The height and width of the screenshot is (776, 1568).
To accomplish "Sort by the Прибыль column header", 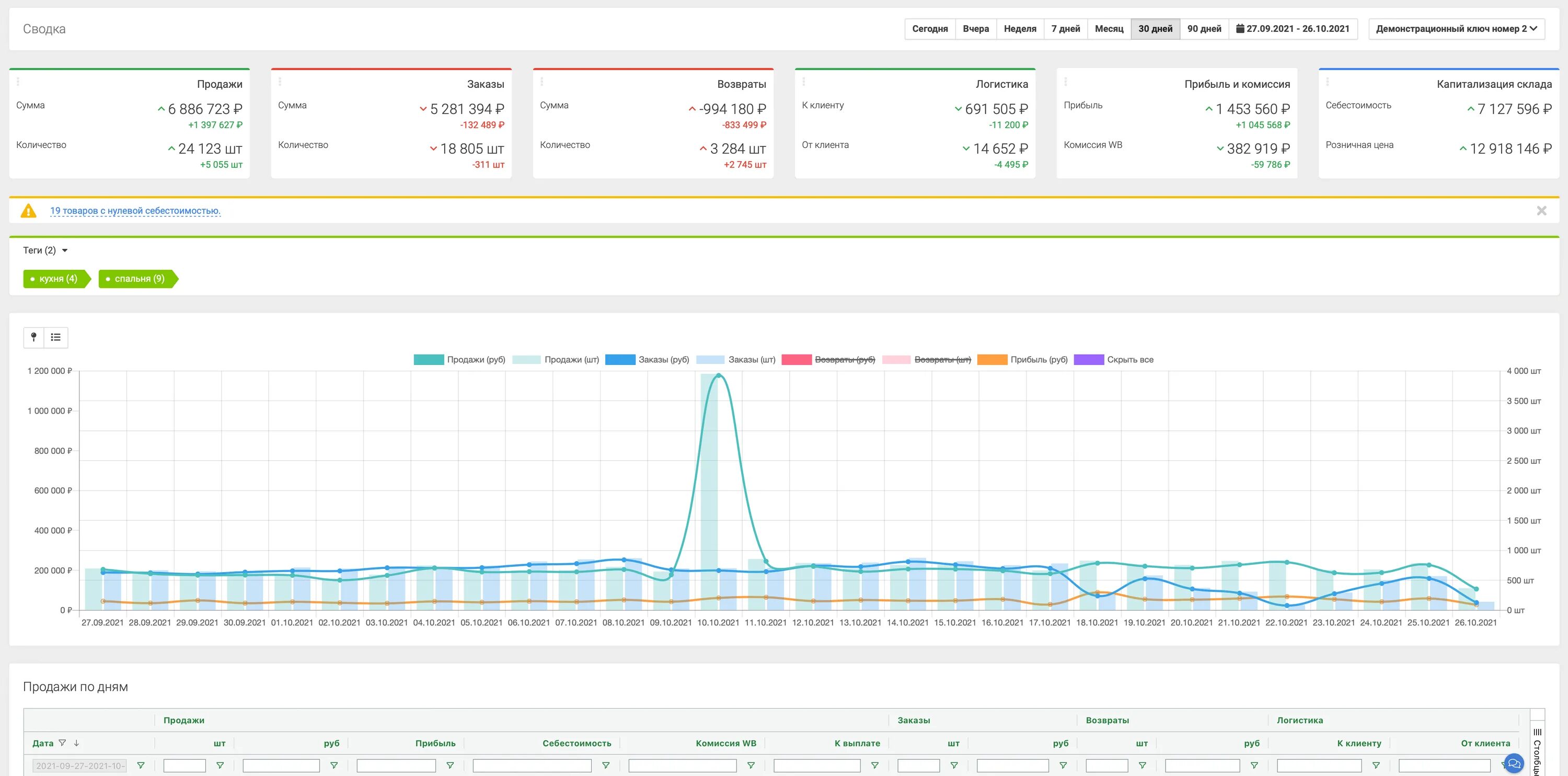I will pos(435,743).
